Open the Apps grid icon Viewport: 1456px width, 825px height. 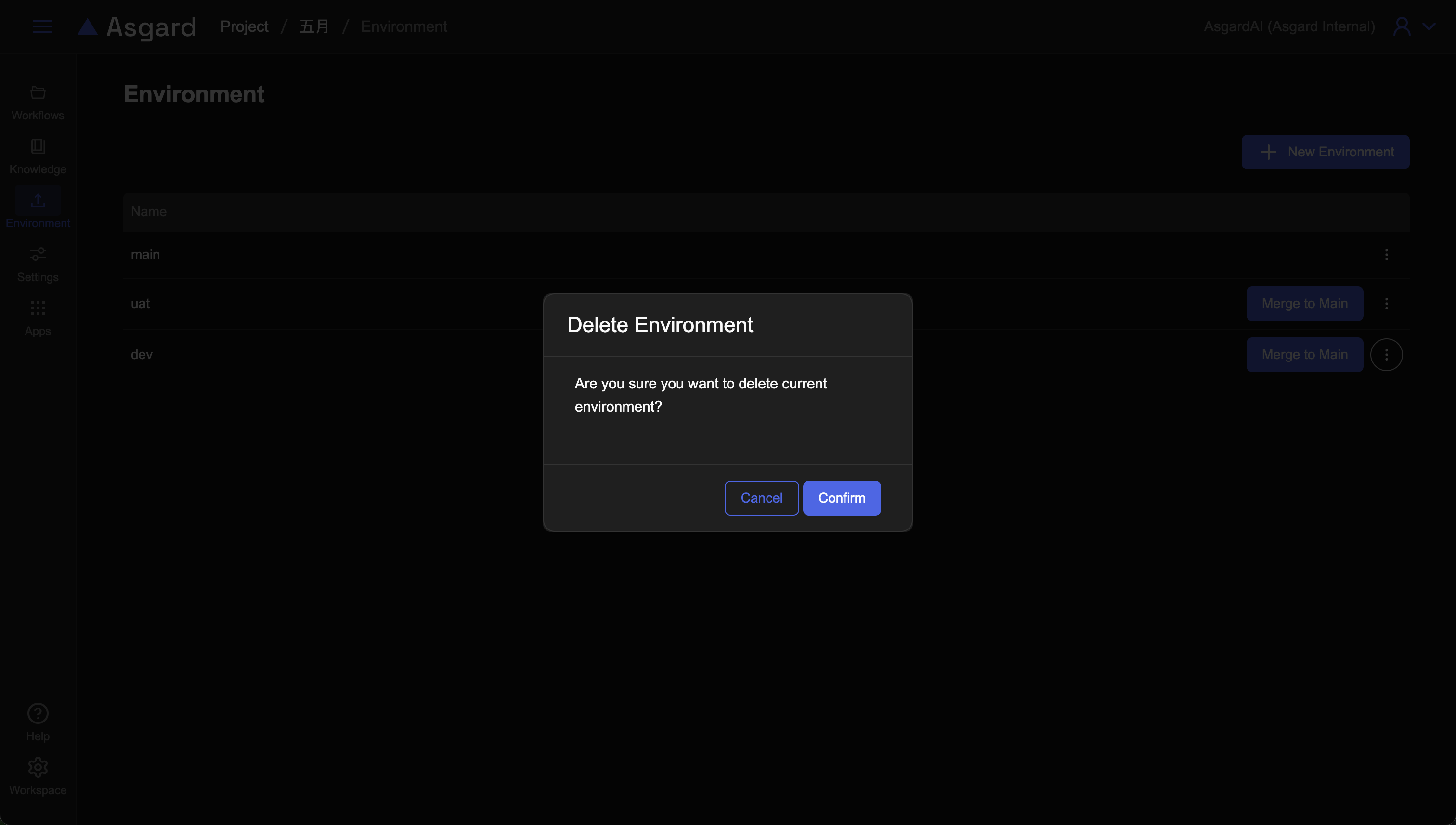[38, 309]
